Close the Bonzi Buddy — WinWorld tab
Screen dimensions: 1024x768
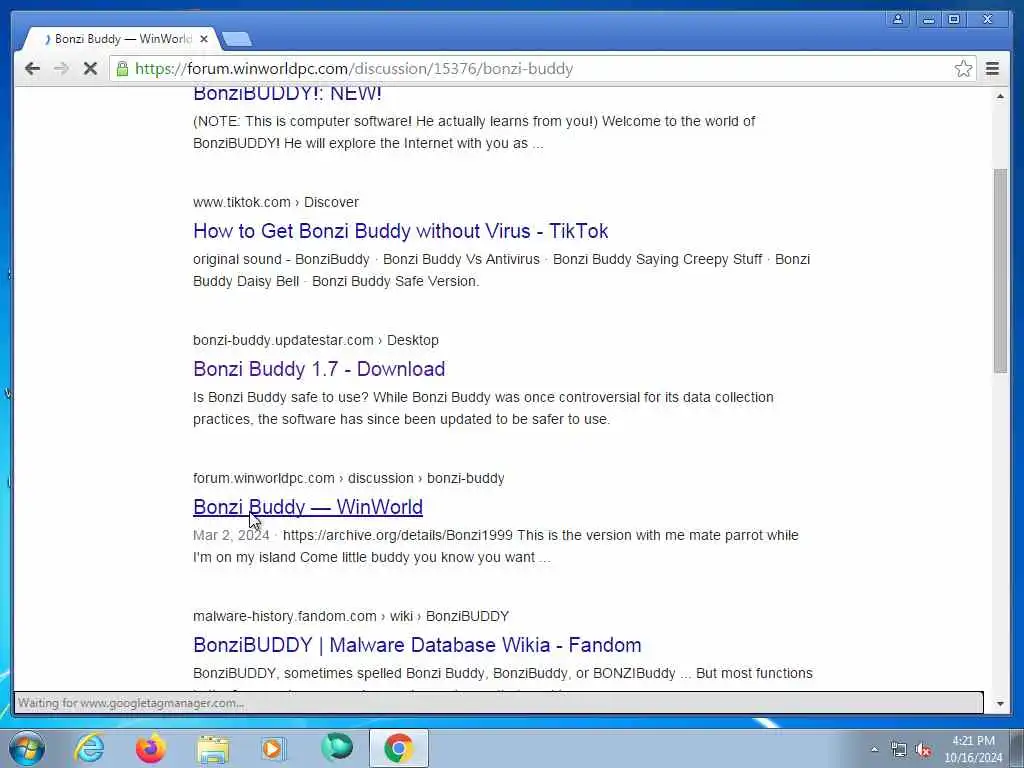[x=204, y=39]
